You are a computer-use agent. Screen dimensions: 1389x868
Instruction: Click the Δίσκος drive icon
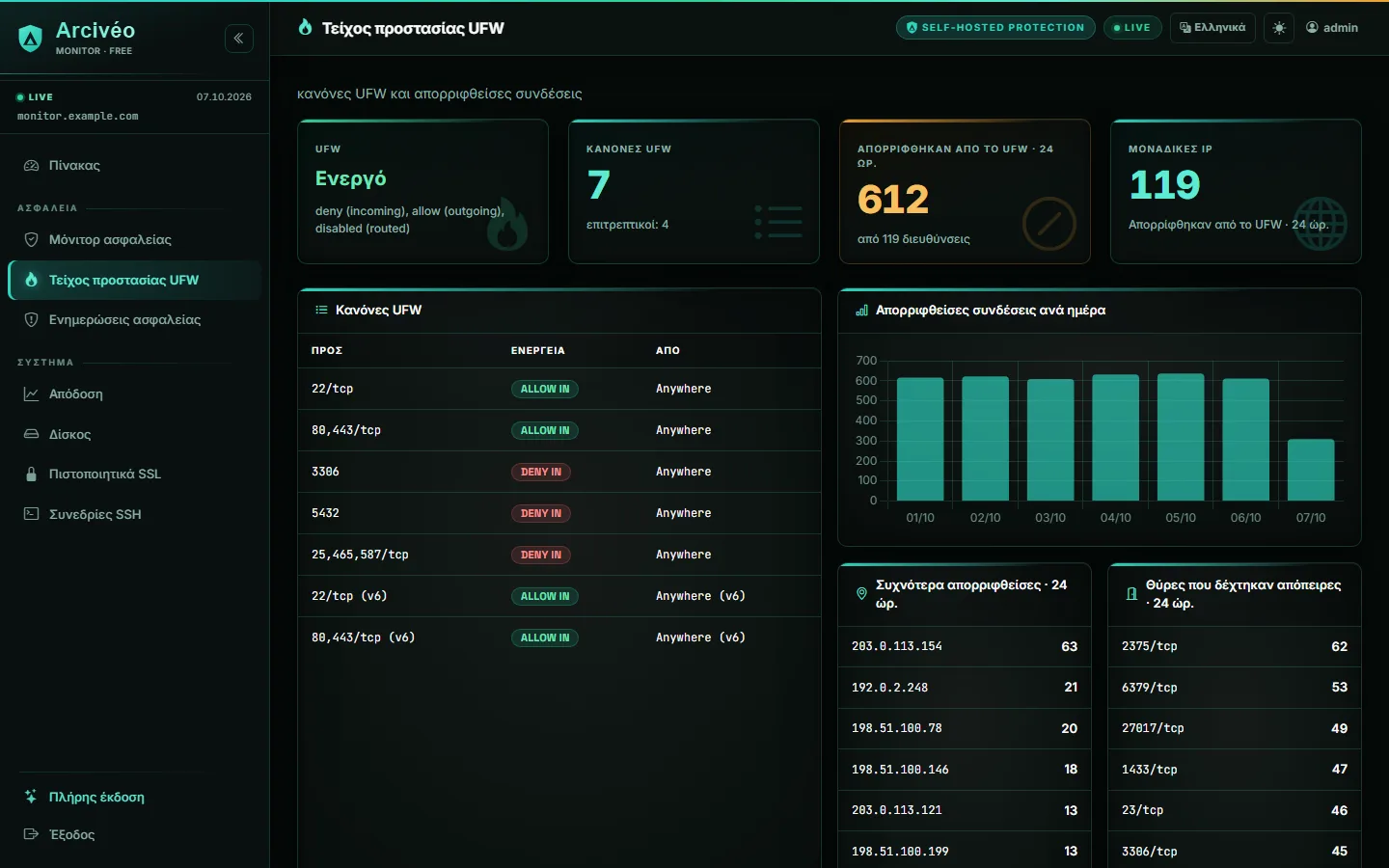click(31, 435)
